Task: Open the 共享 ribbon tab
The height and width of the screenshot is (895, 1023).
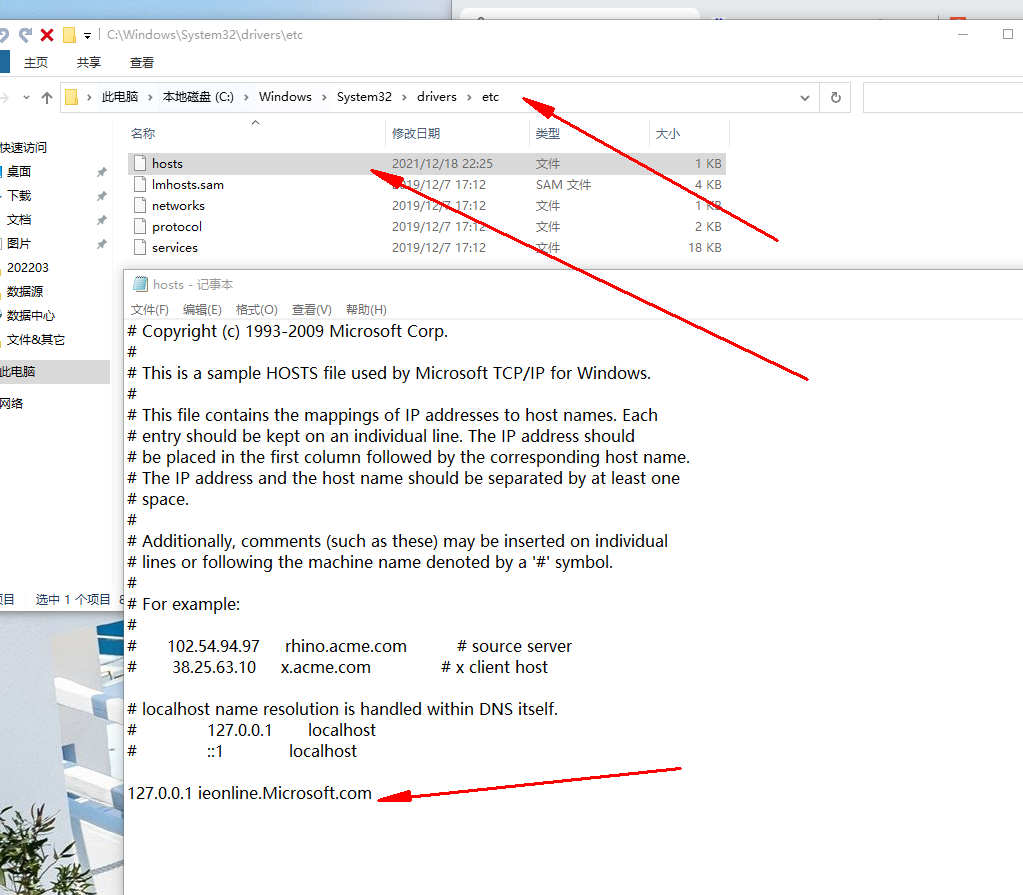Action: click(89, 63)
